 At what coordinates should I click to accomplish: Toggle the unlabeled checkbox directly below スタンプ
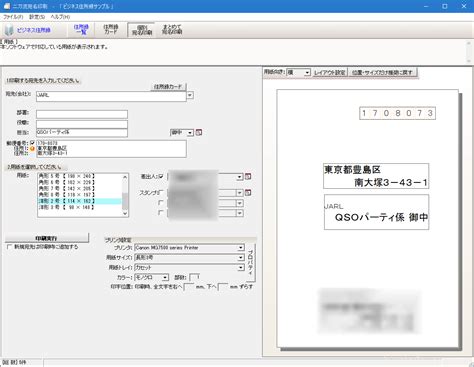[x=161, y=202]
